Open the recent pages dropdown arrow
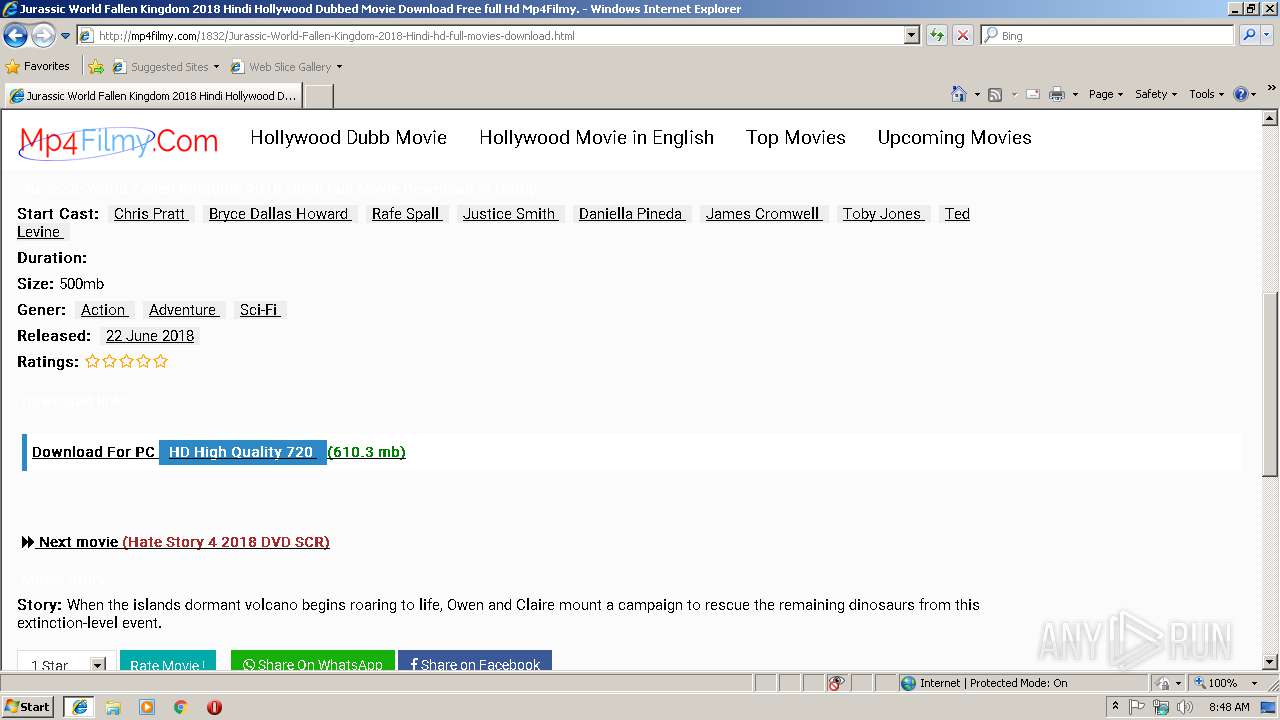 tap(65, 36)
